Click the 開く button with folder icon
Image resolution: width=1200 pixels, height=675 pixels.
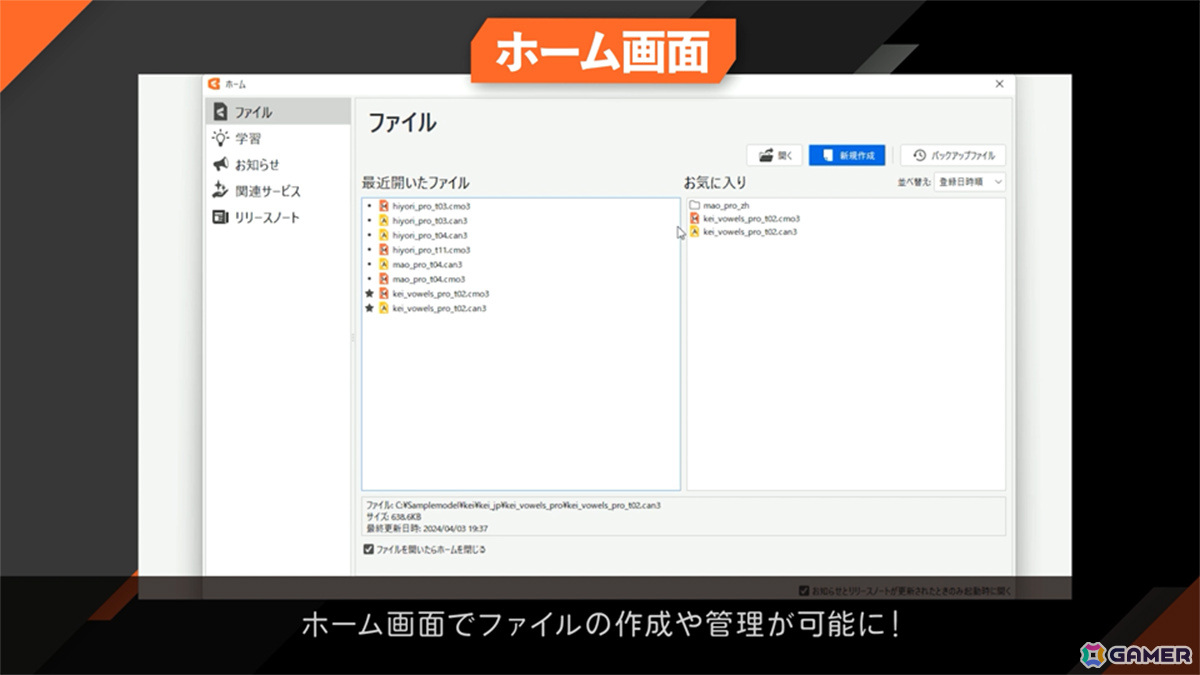pyautogui.click(x=774, y=155)
